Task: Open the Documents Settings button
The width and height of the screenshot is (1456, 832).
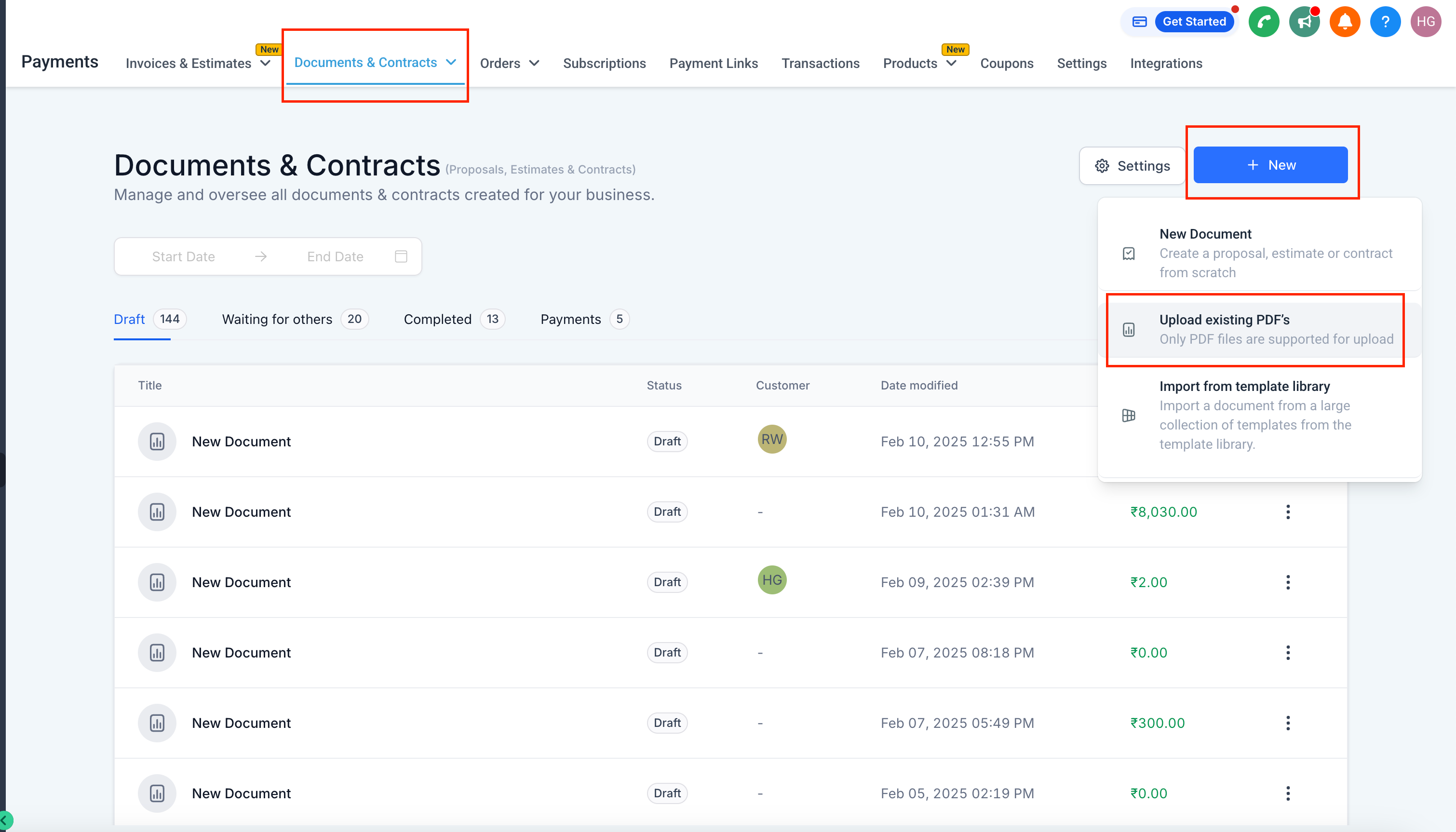Action: tap(1132, 166)
